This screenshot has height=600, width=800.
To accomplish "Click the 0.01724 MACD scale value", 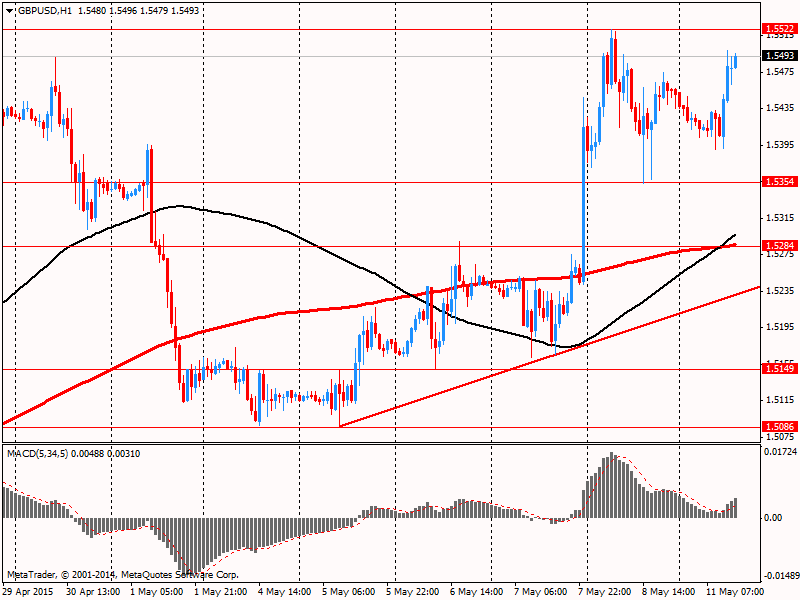I will click(x=780, y=452).
